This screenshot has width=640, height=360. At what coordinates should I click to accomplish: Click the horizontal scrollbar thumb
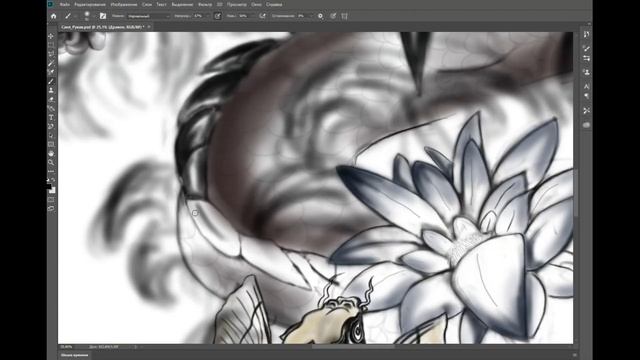pos(353,347)
